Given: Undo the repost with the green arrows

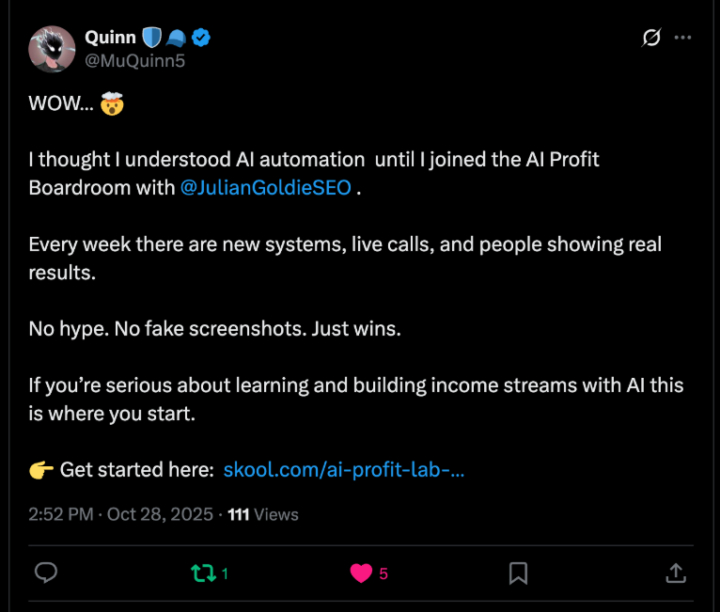Looking at the screenshot, I should (x=203, y=573).
